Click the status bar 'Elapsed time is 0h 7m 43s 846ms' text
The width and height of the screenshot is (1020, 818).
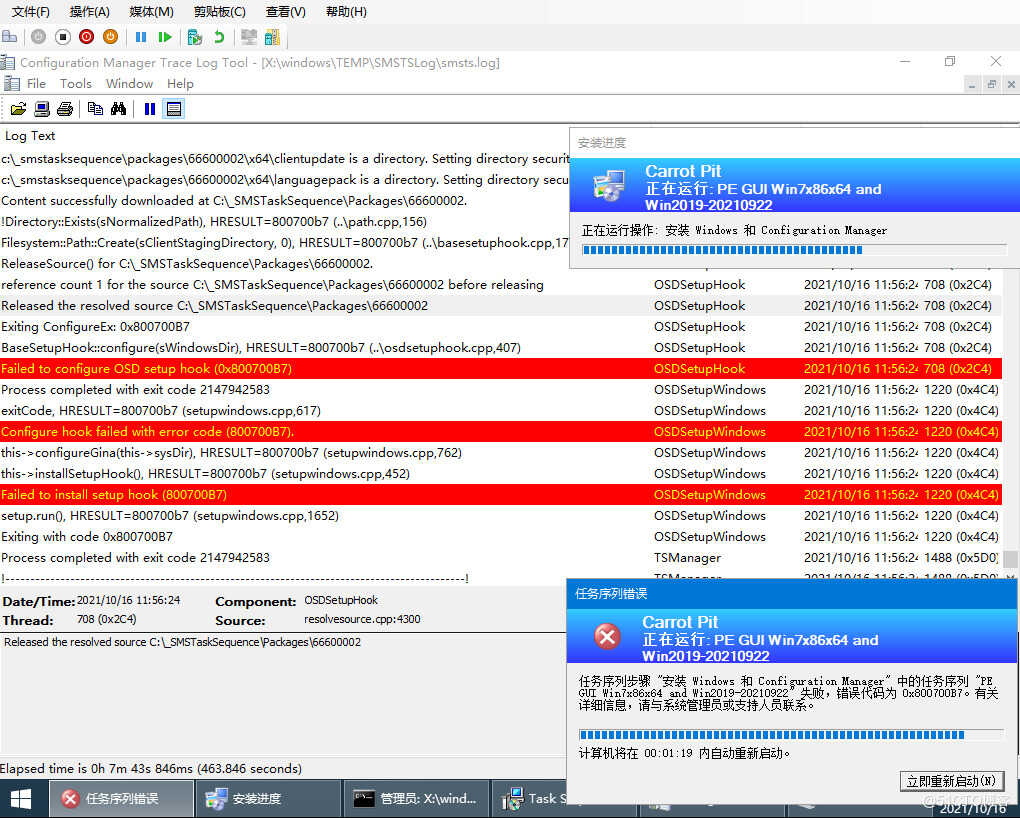coord(151,769)
